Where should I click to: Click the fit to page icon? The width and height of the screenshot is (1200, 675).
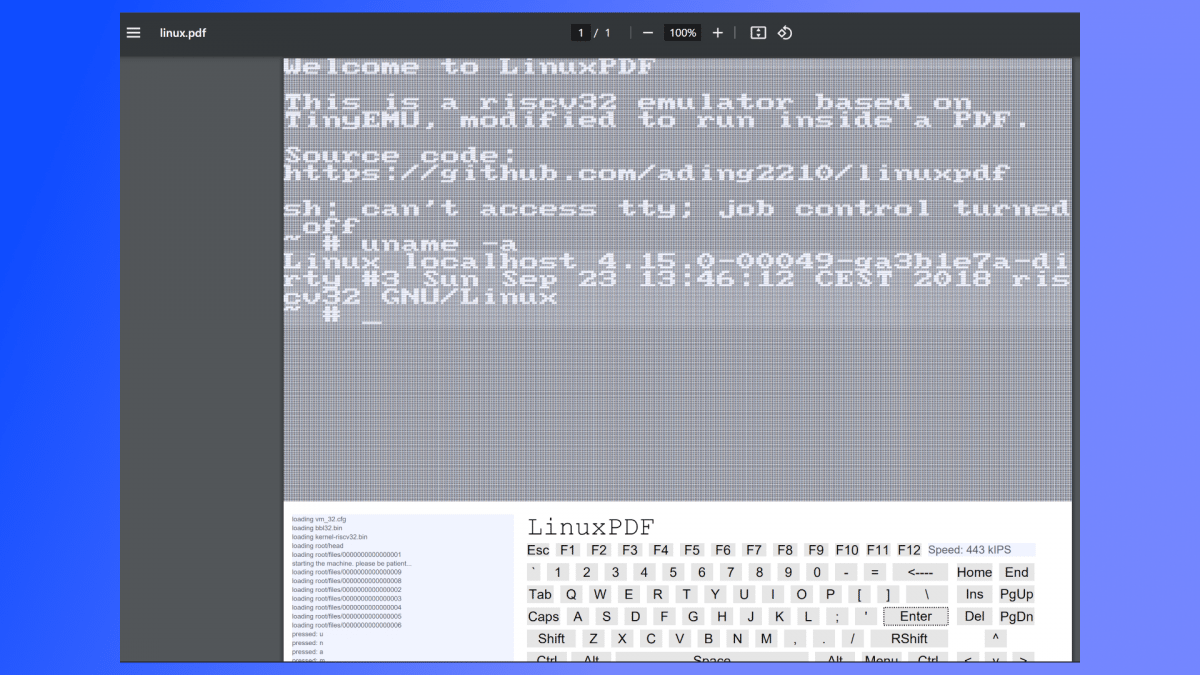(x=758, y=33)
